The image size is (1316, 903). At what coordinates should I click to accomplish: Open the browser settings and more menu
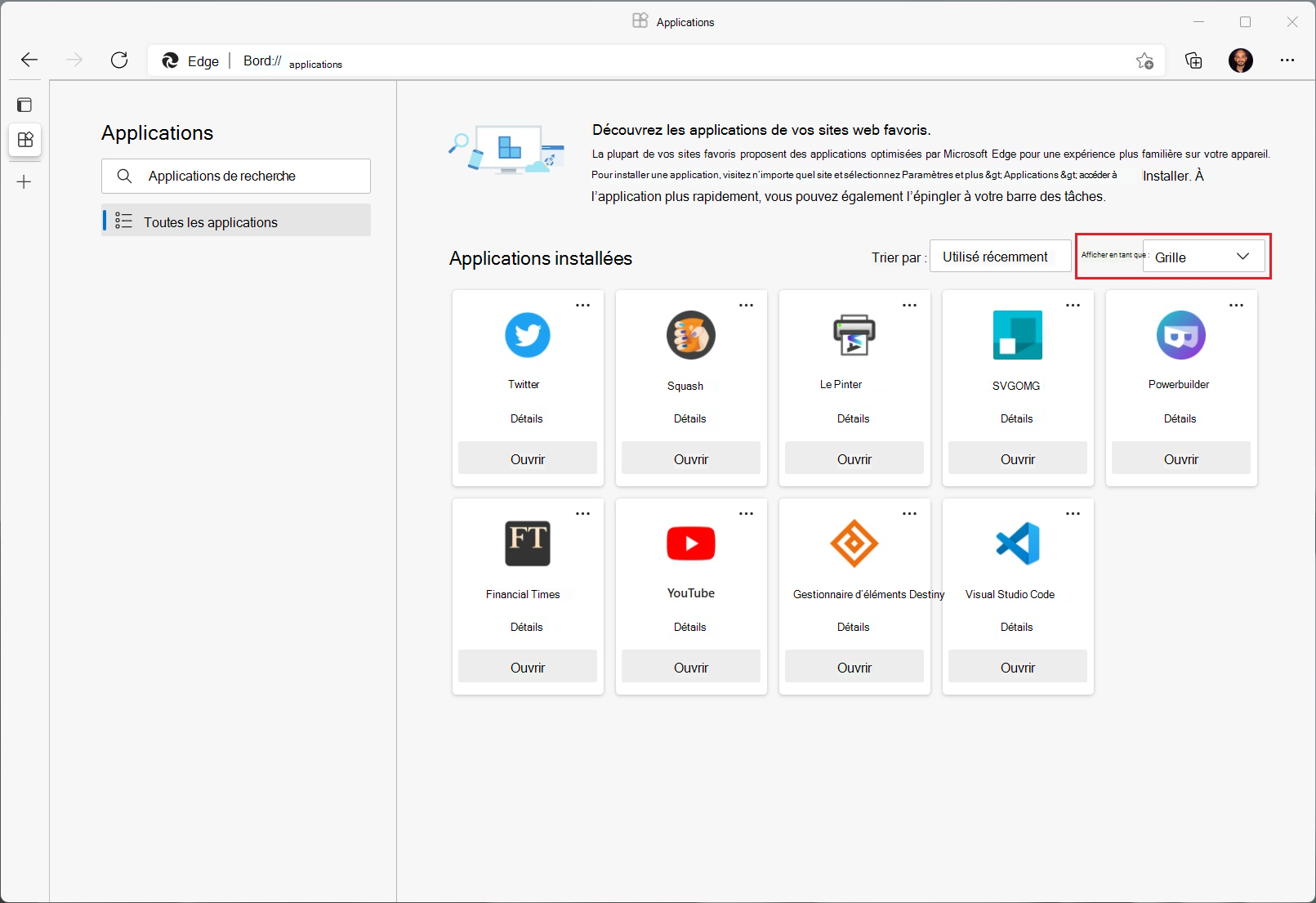(1287, 60)
